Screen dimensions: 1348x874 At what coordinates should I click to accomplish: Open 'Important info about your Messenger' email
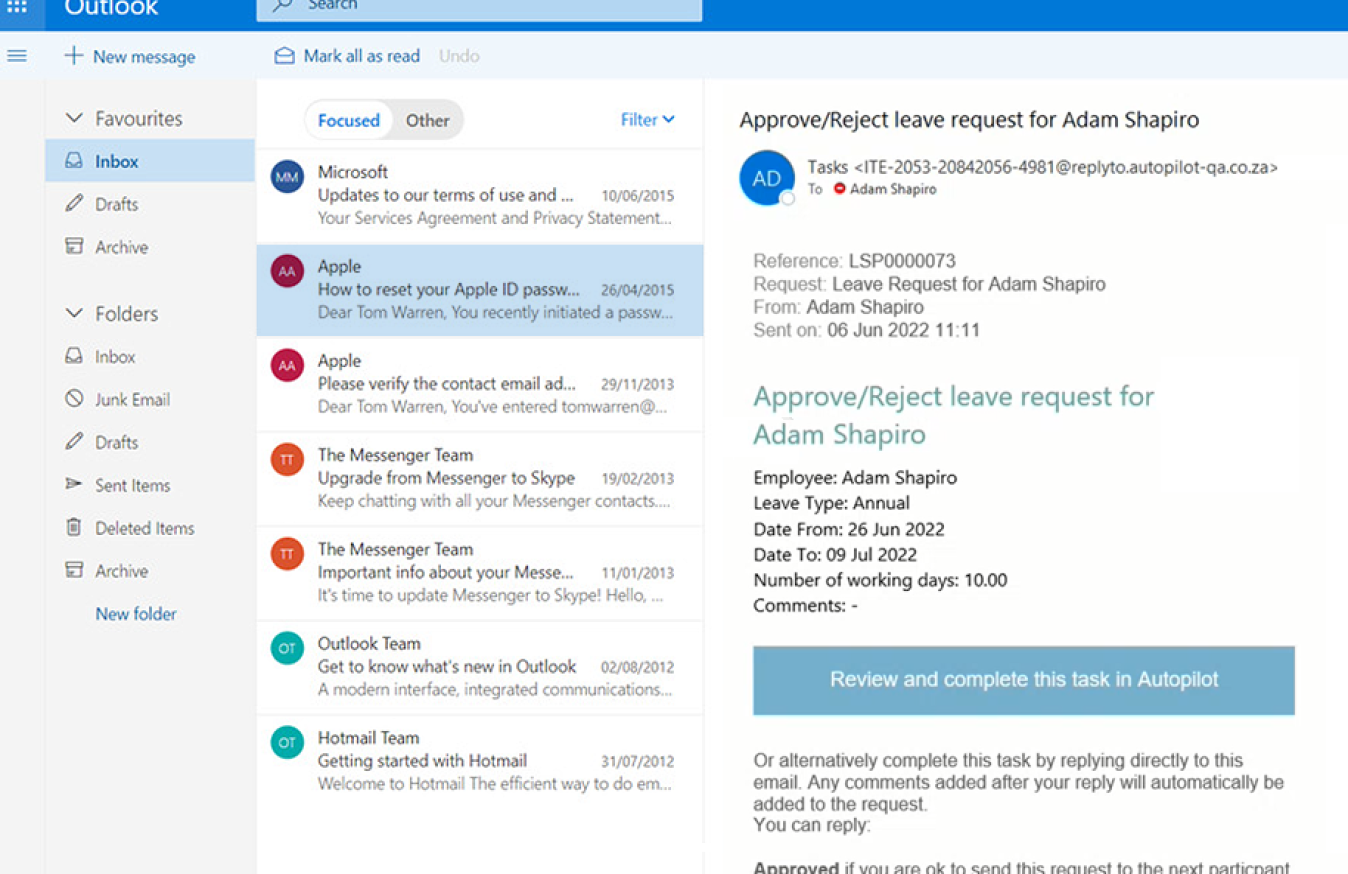480,573
